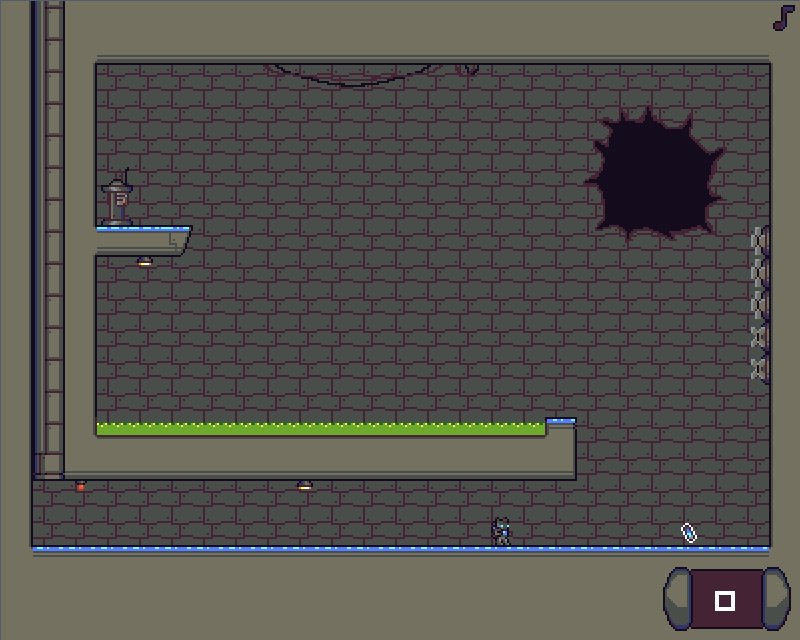
Task: Click the scroll with the white square
Action: 726,598
